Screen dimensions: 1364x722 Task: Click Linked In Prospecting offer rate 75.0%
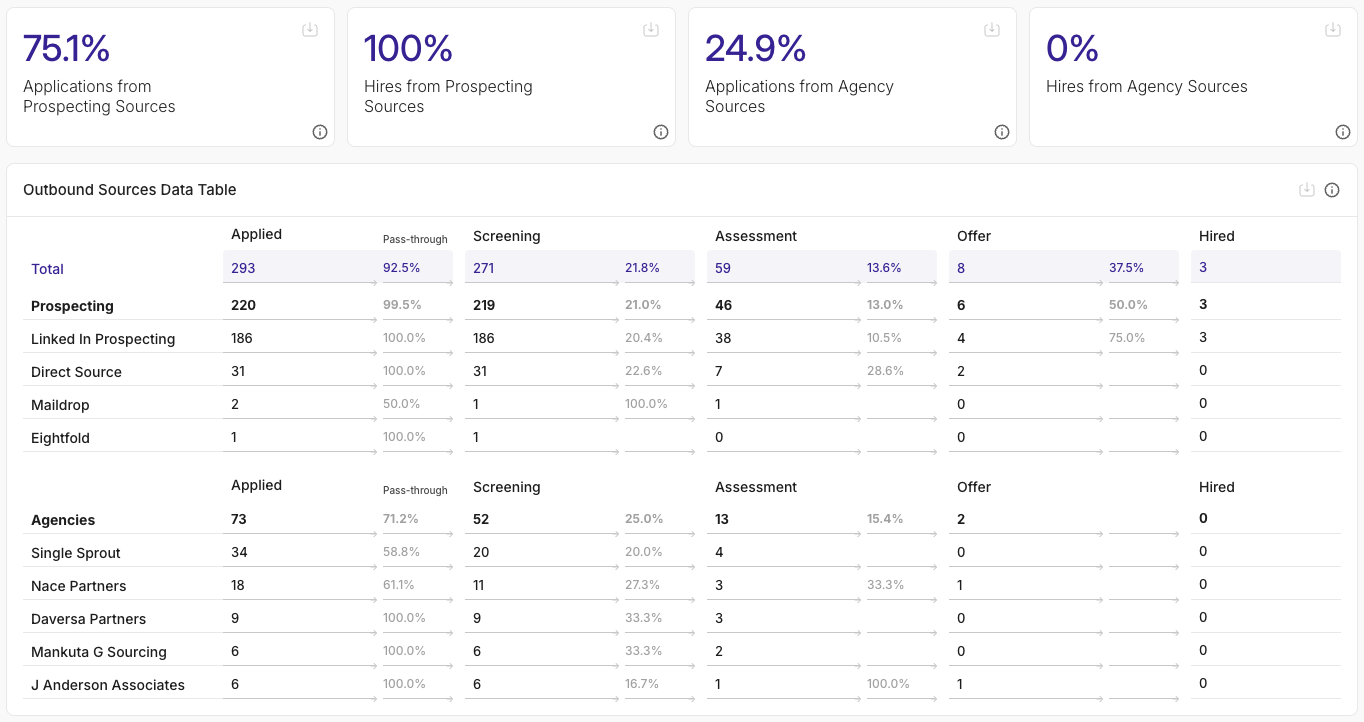[1127, 338]
